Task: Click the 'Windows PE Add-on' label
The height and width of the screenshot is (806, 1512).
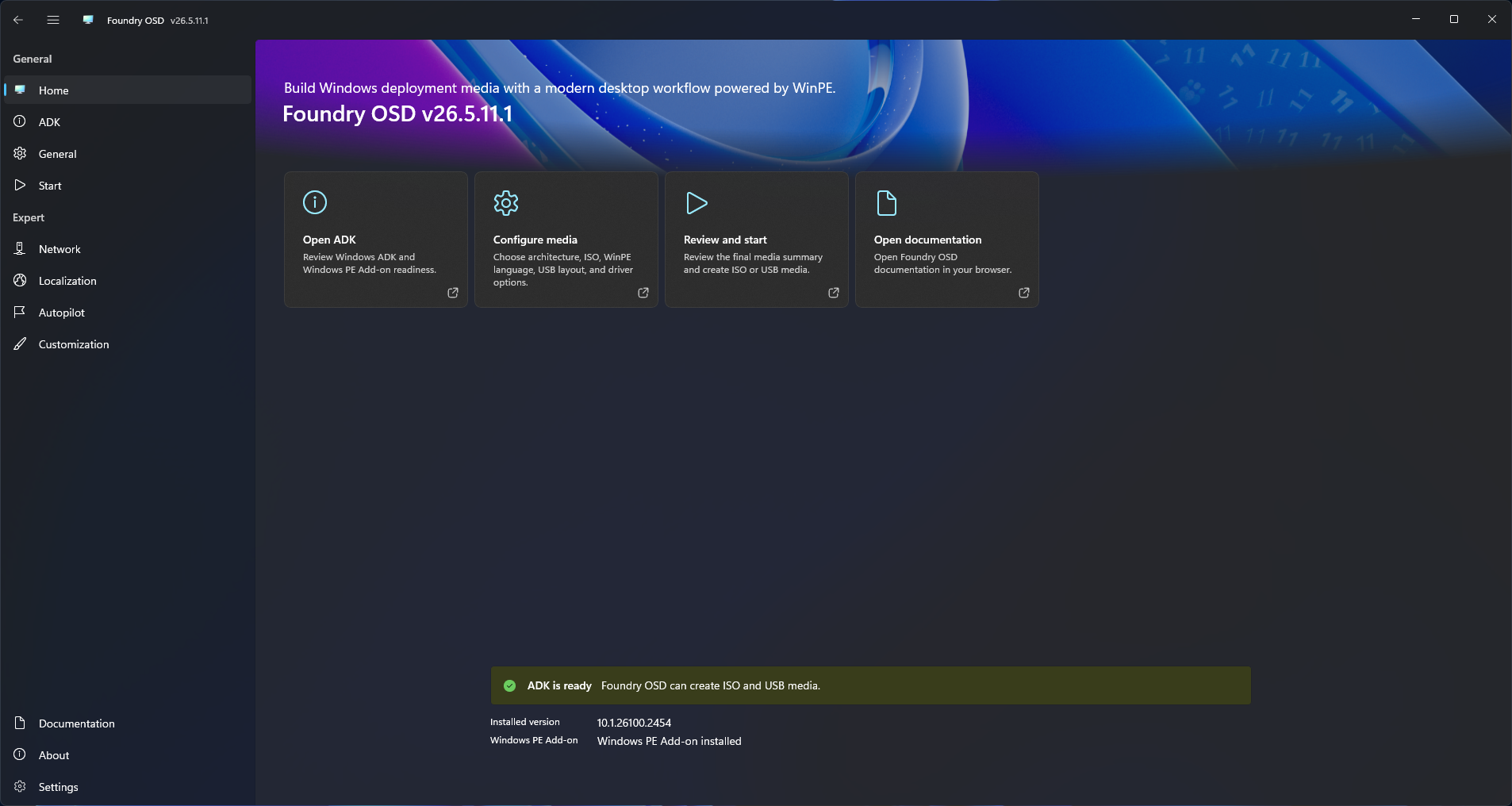Action: (x=534, y=740)
